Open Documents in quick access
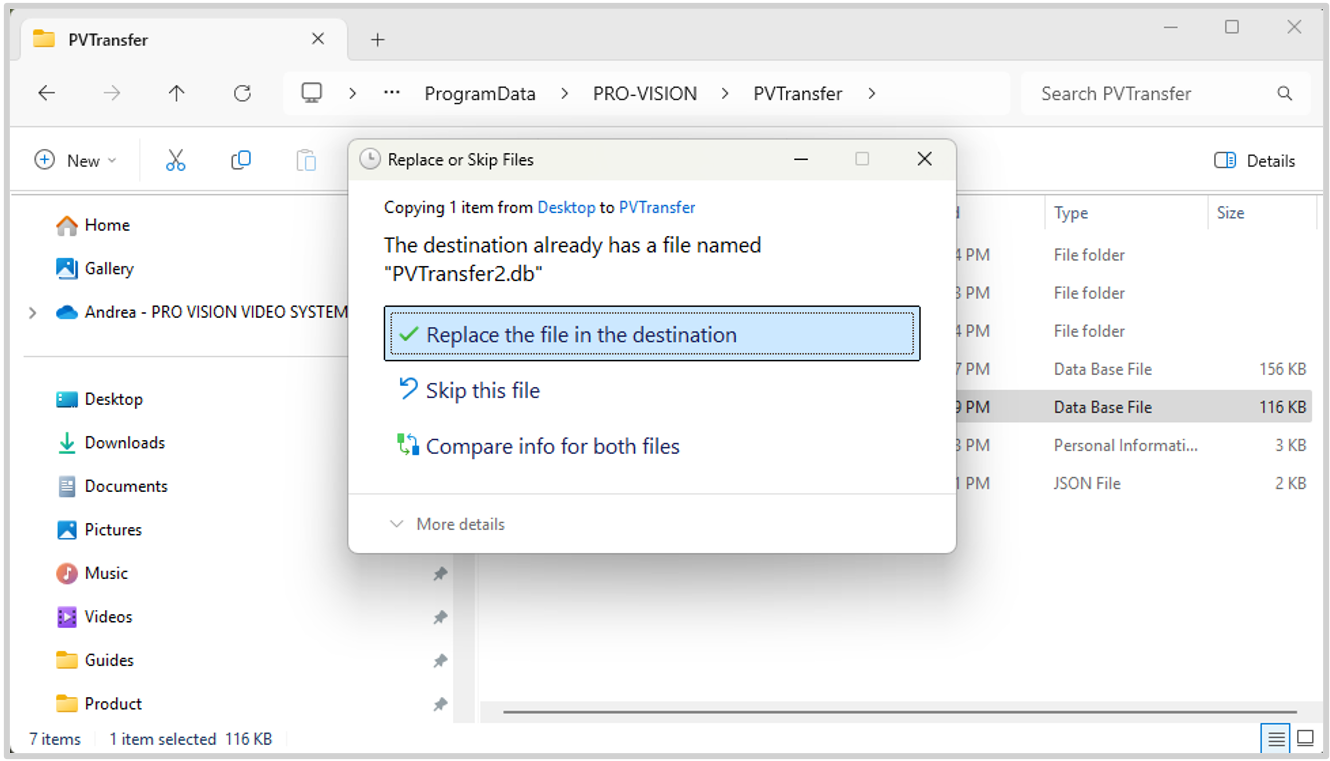 coord(112,486)
